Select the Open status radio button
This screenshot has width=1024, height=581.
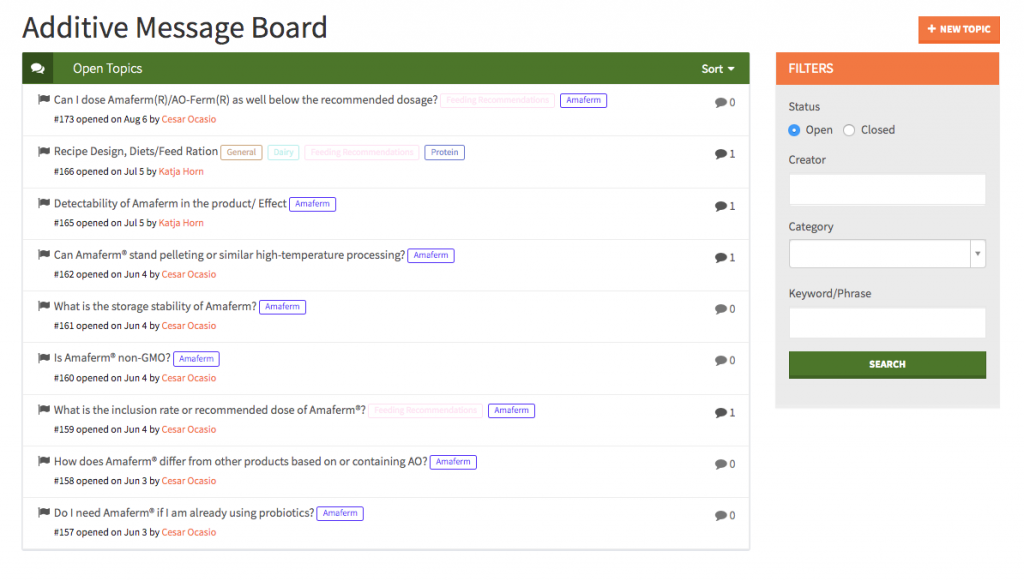(x=794, y=130)
